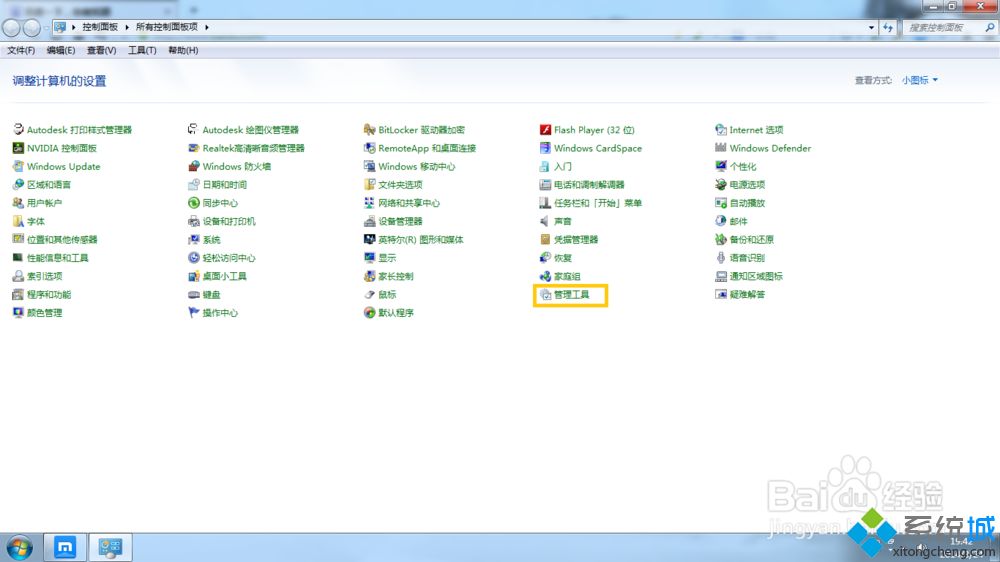Open the 查看(V) menu
The width and height of the screenshot is (1000, 562).
point(101,50)
